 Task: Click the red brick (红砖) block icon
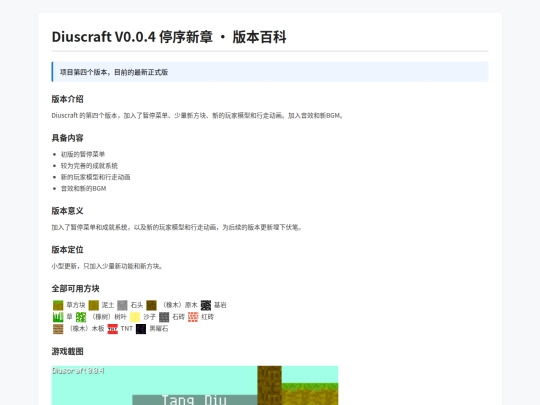(193, 317)
